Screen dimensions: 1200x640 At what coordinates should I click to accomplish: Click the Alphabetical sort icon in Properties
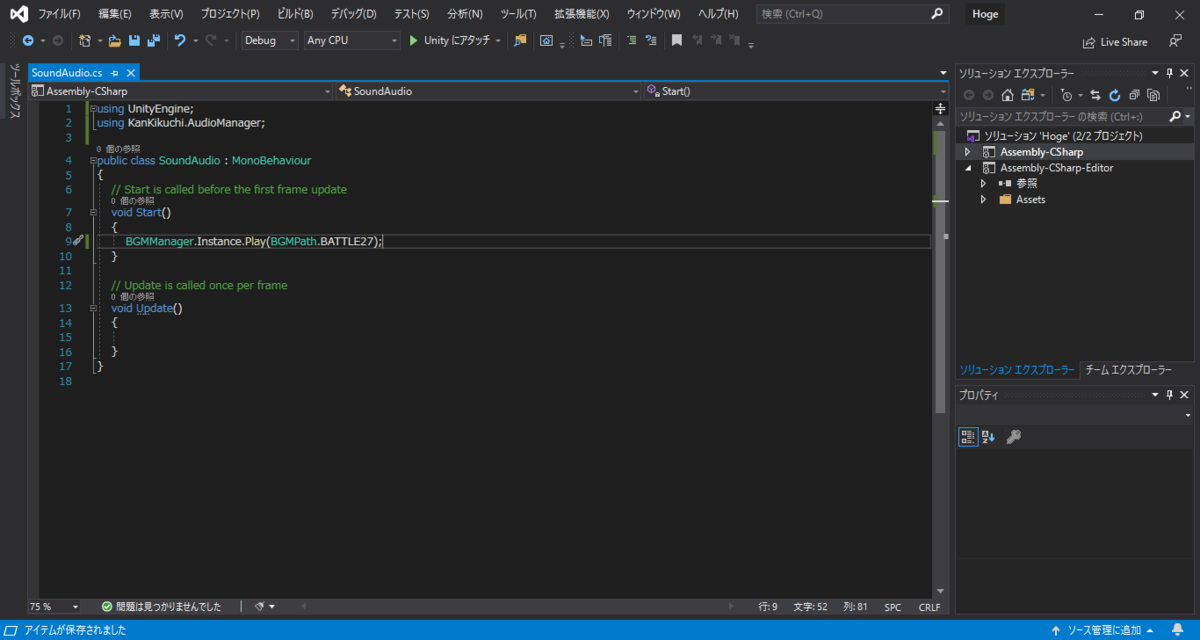[988, 437]
